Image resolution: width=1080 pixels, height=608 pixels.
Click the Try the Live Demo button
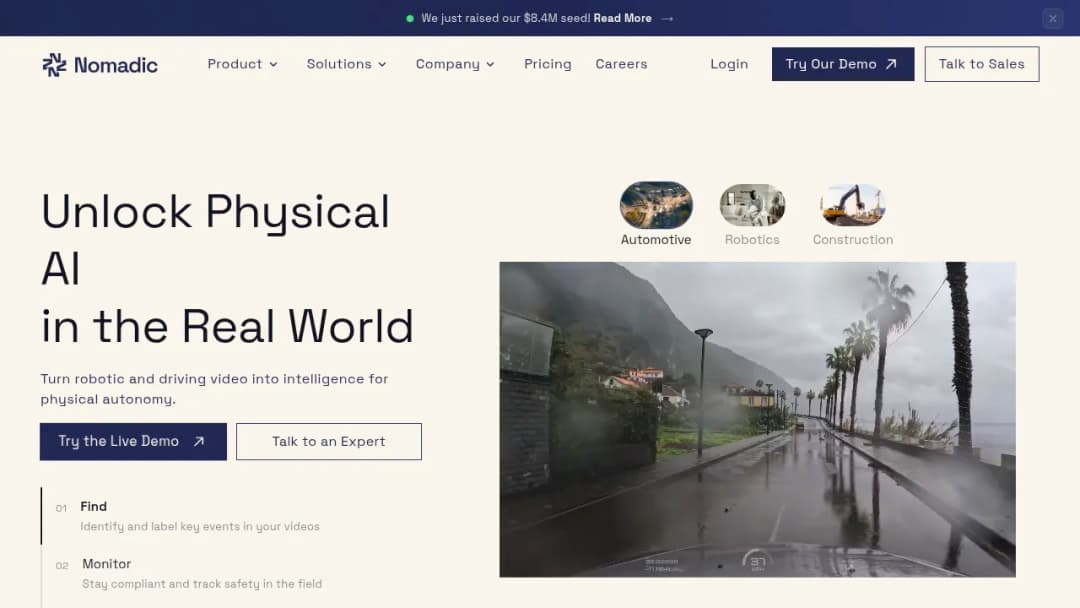133,441
